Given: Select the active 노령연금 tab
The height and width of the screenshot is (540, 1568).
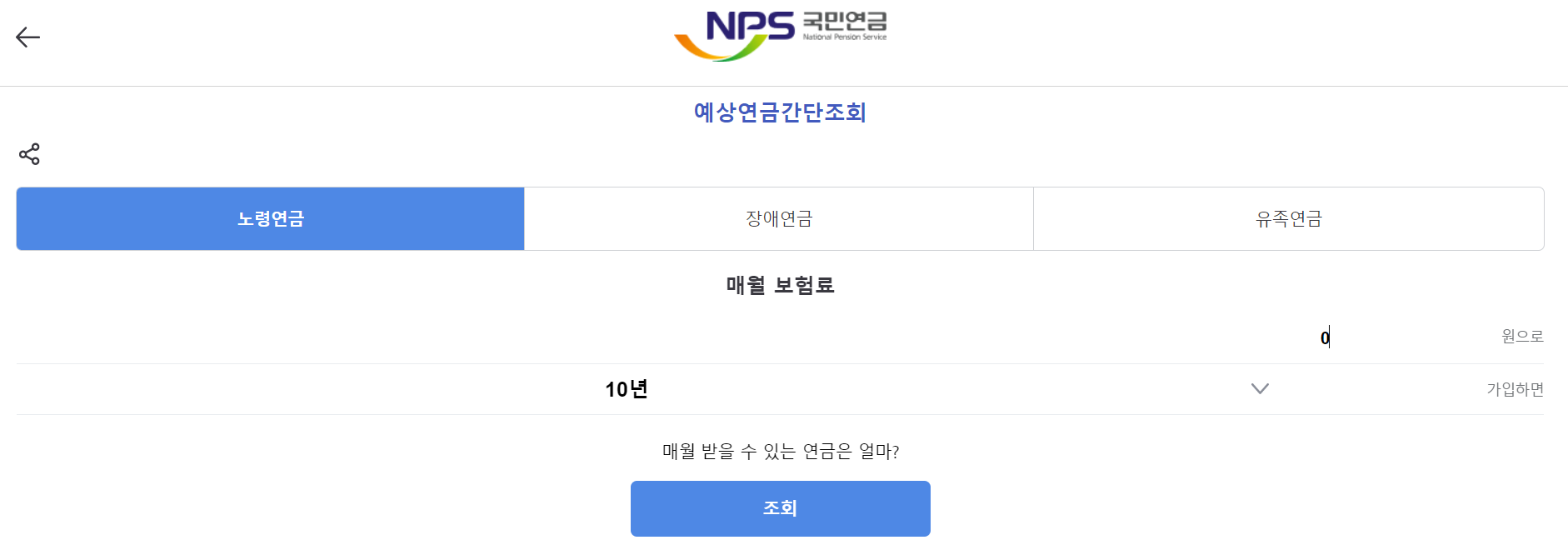Looking at the screenshot, I should [x=269, y=218].
